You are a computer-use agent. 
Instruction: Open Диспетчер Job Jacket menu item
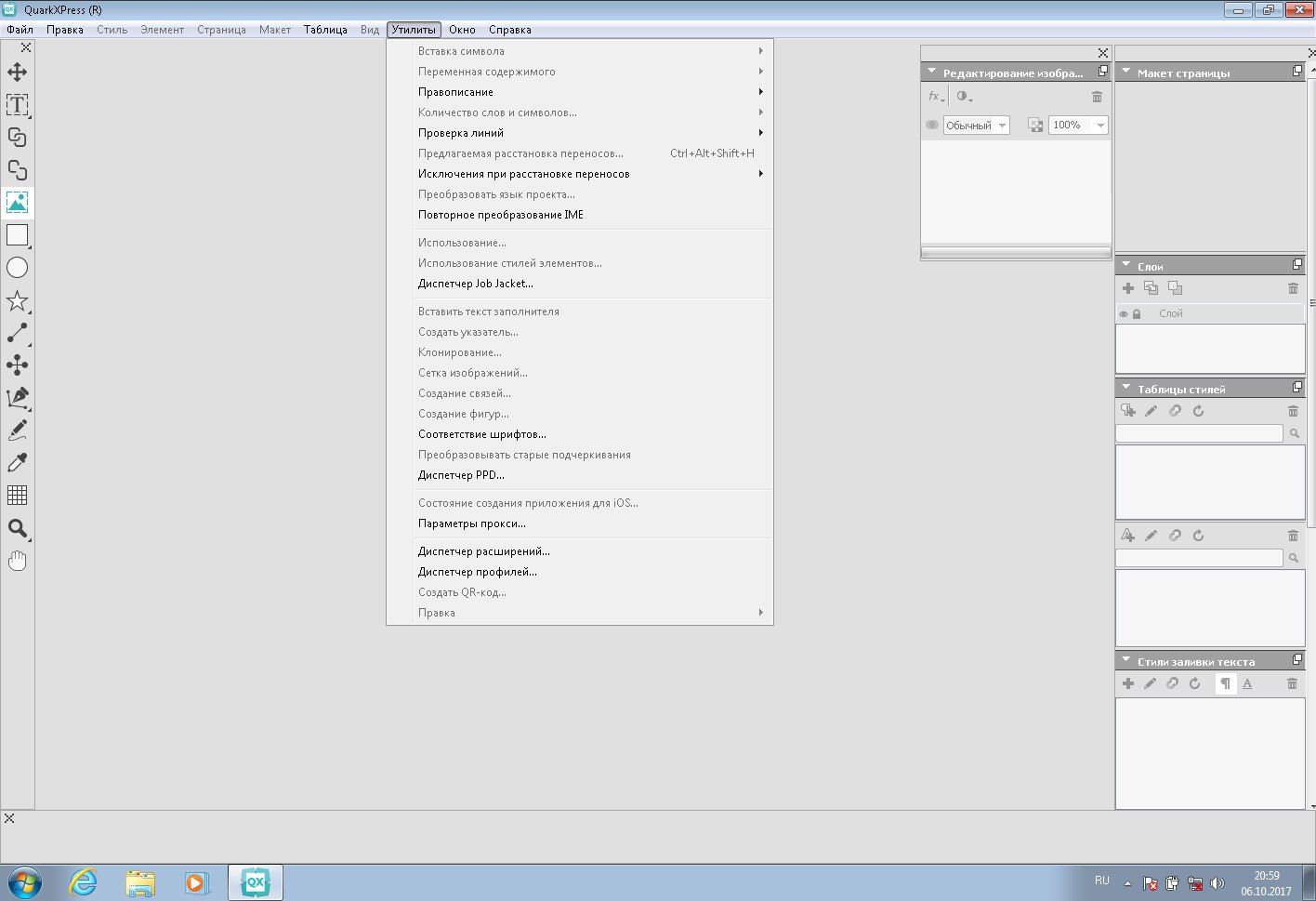tap(475, 284)
